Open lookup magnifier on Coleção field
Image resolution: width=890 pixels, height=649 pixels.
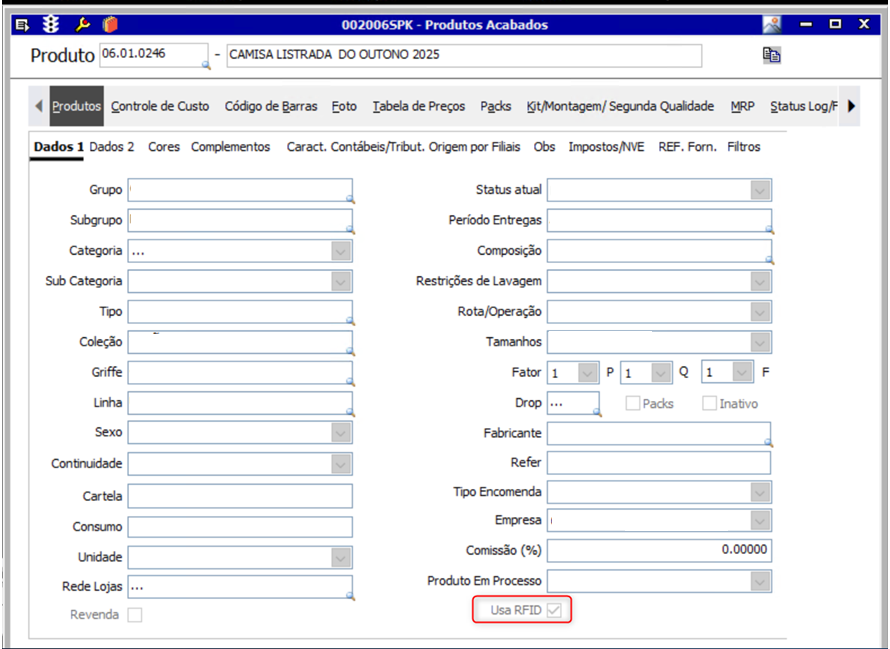pos(351,351)
